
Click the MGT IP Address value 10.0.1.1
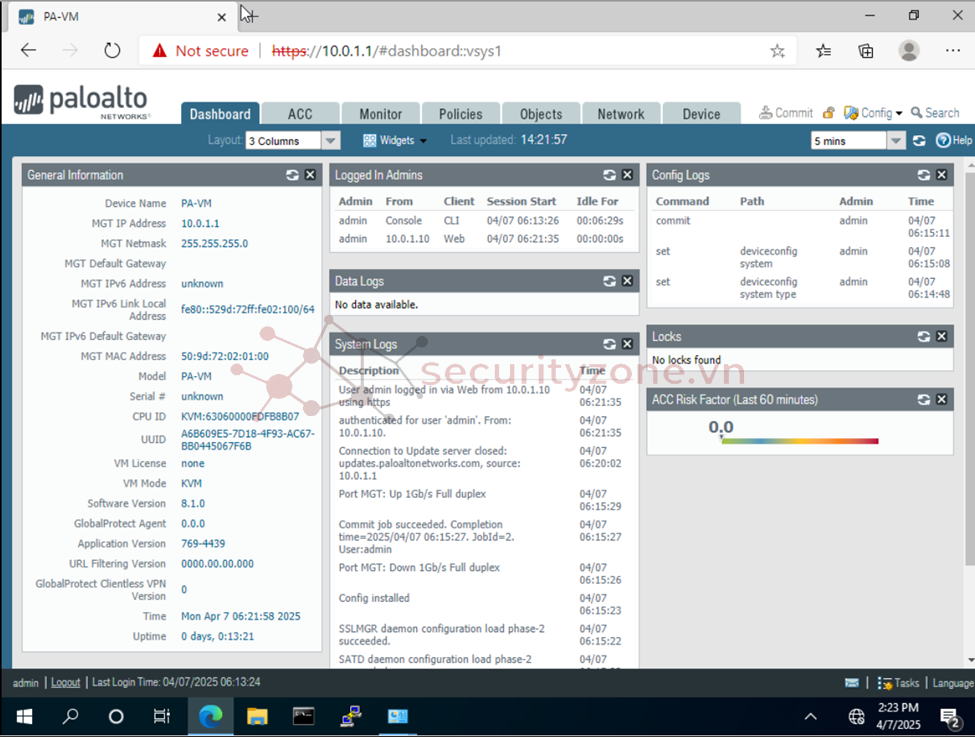pos(200,223)
